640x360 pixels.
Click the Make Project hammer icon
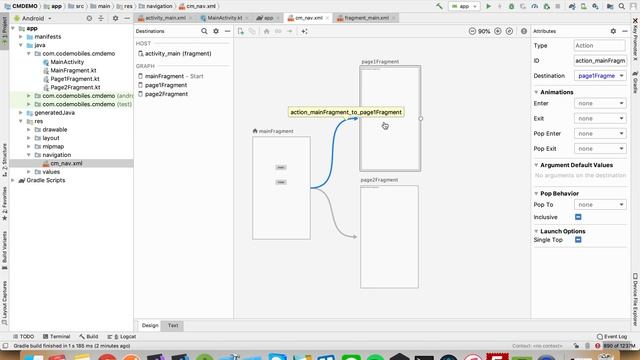(x=439, y=6)
